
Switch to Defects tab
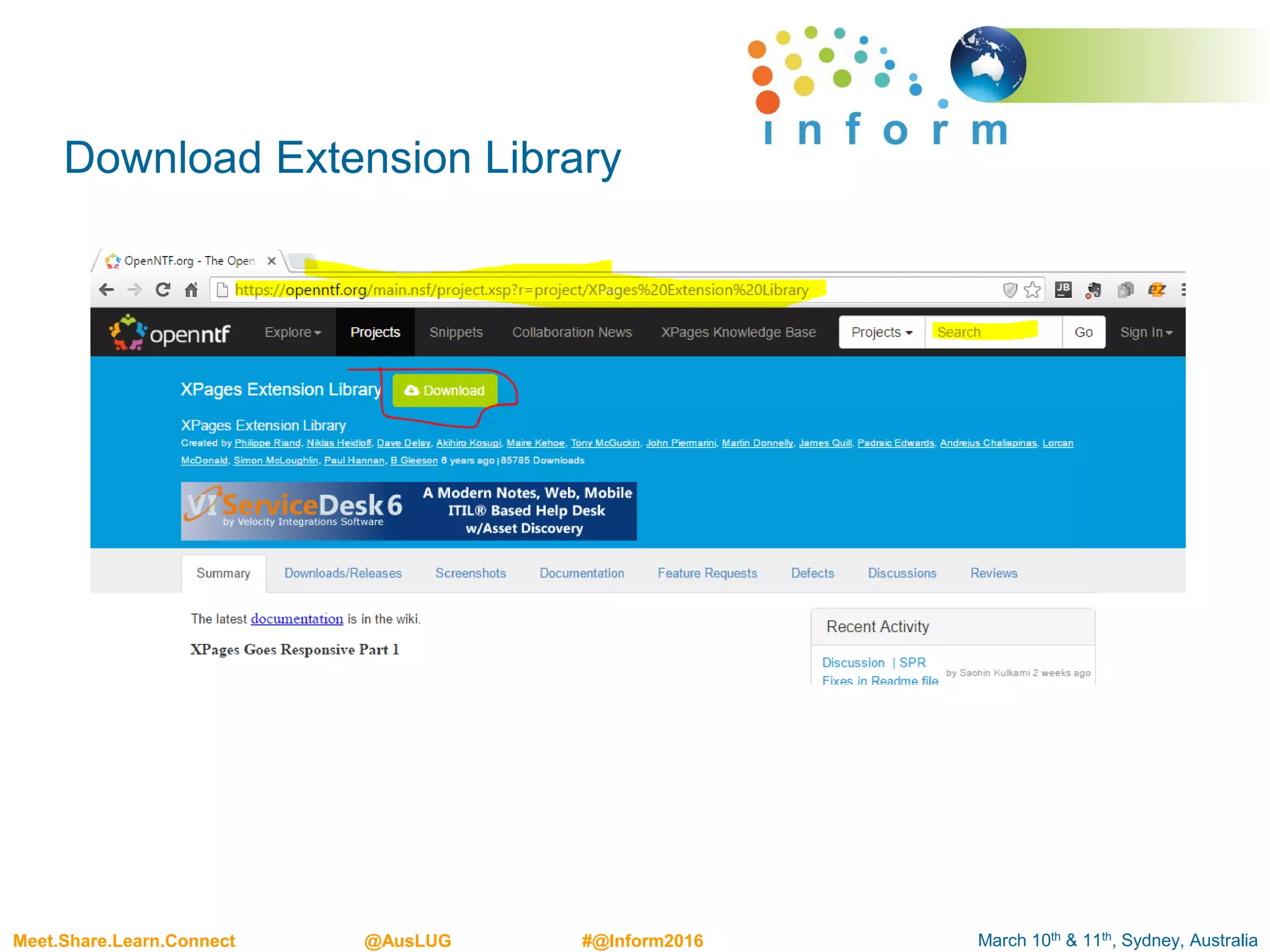click(812, 573)
